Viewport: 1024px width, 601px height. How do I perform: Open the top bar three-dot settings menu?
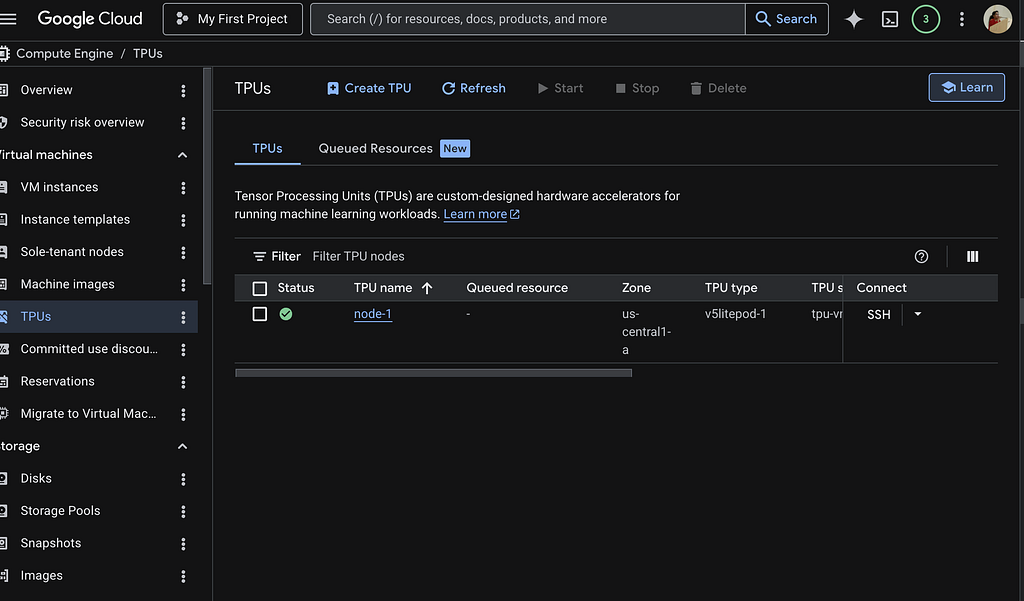(961, 19)
